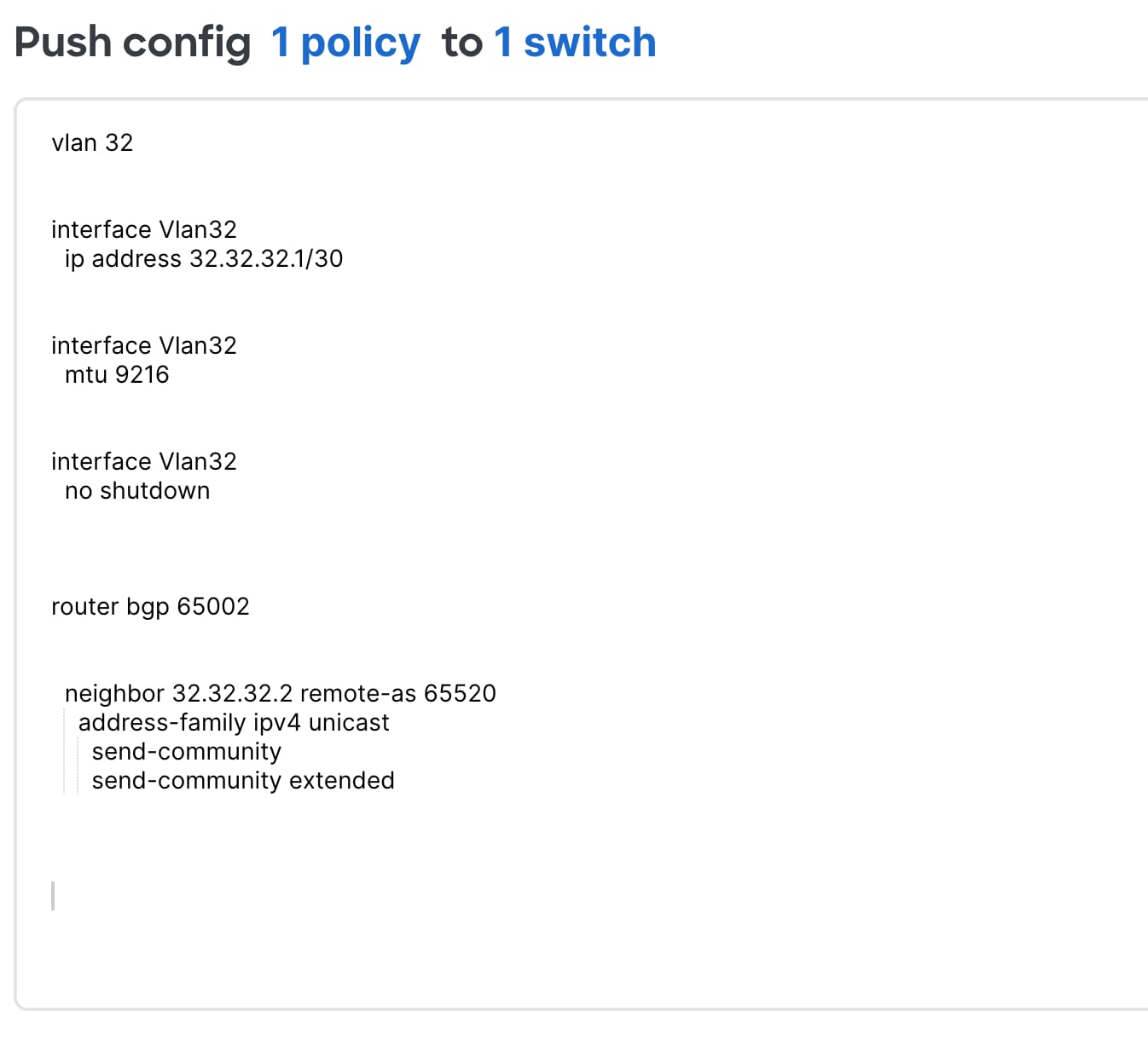Click the third interface Vlan32 block
The image size is (1148, 1052).
point(144,461)
